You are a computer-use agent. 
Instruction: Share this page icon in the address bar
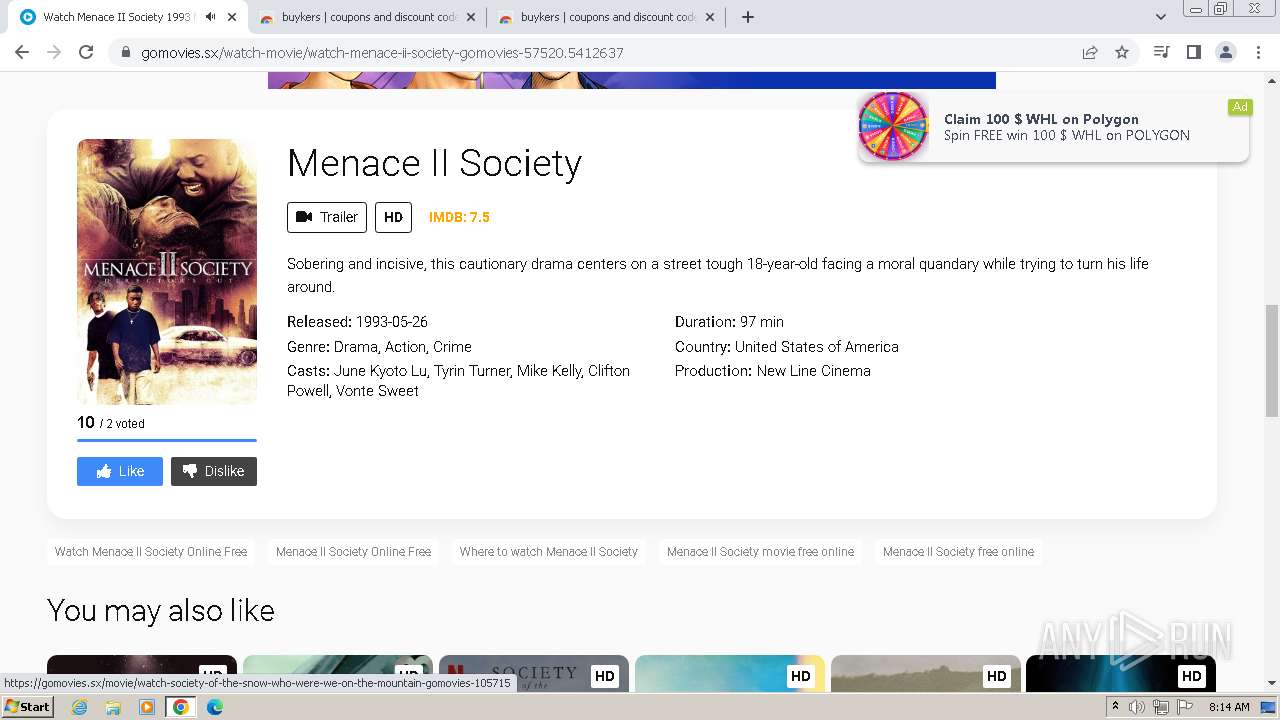pos(1090,52)
